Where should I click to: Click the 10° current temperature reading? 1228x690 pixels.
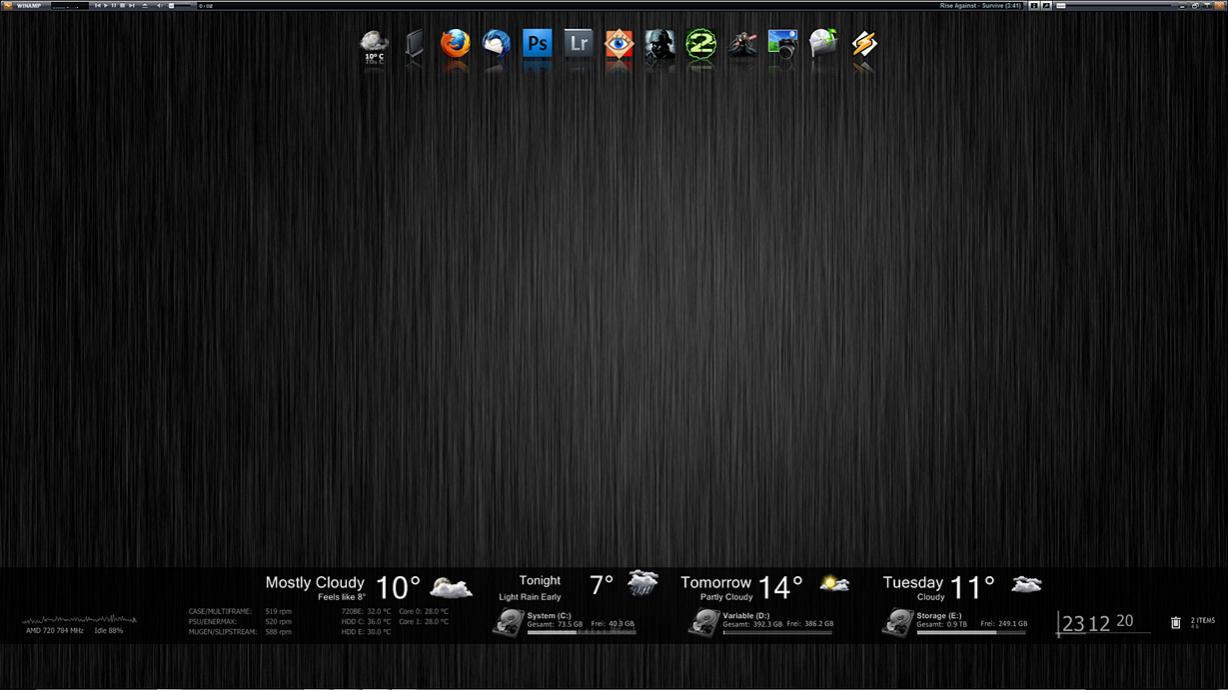point(398,587)
